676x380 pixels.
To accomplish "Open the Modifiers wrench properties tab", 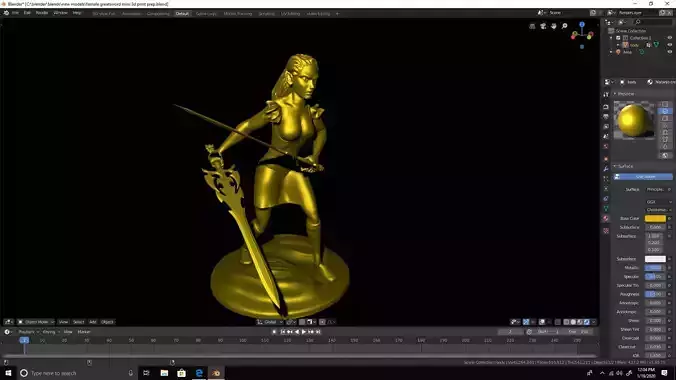I will click(606, 169).
